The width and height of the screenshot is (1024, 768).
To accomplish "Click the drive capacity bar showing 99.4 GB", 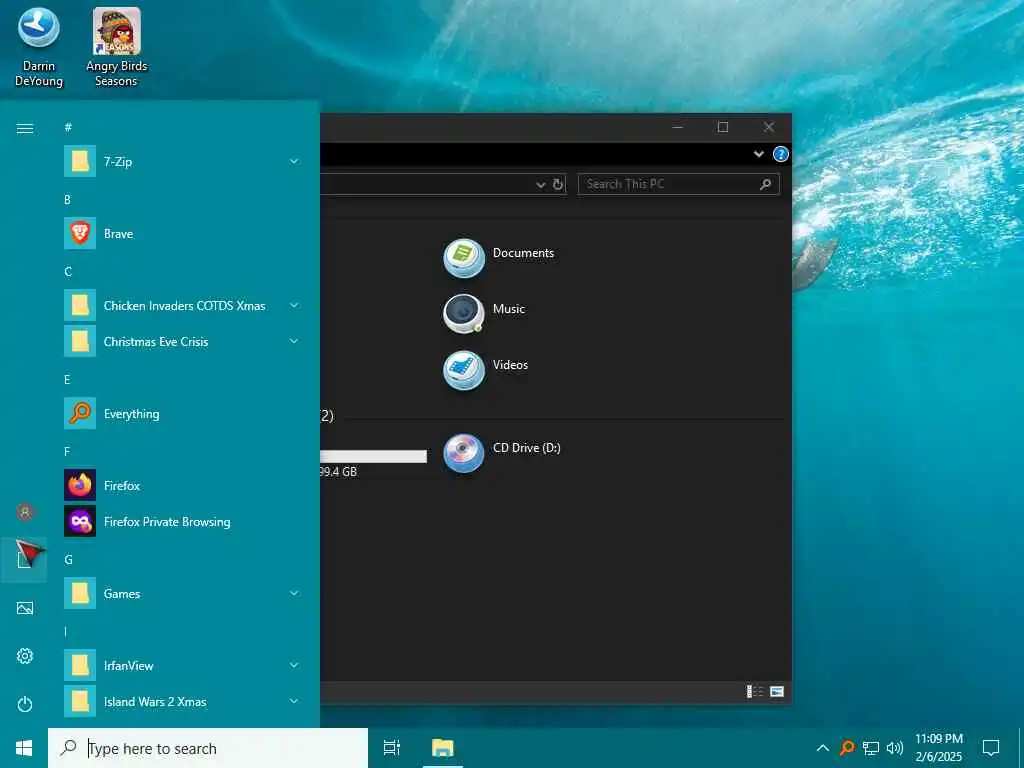I will (x=374, y=456).
